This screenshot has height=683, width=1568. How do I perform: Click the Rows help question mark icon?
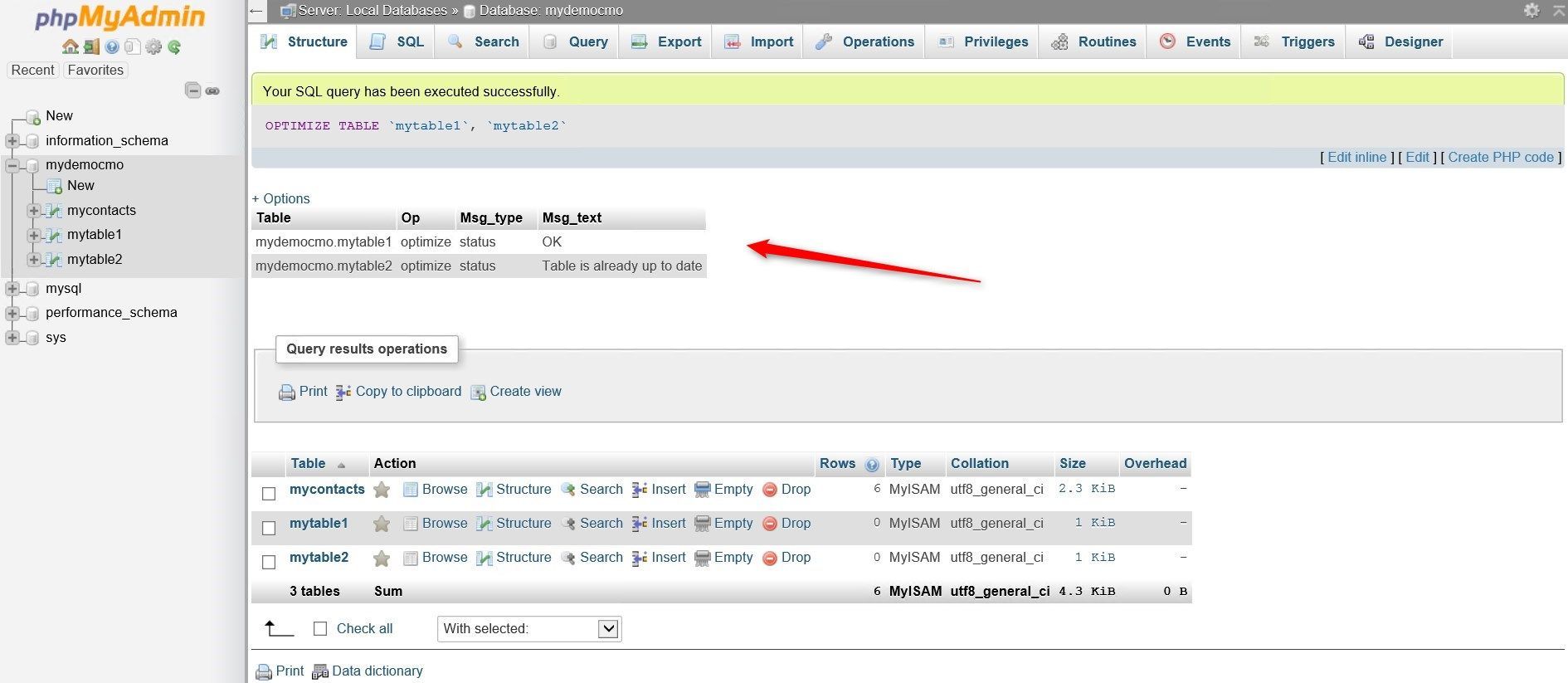pyautogui.click(x=872, y=464)
